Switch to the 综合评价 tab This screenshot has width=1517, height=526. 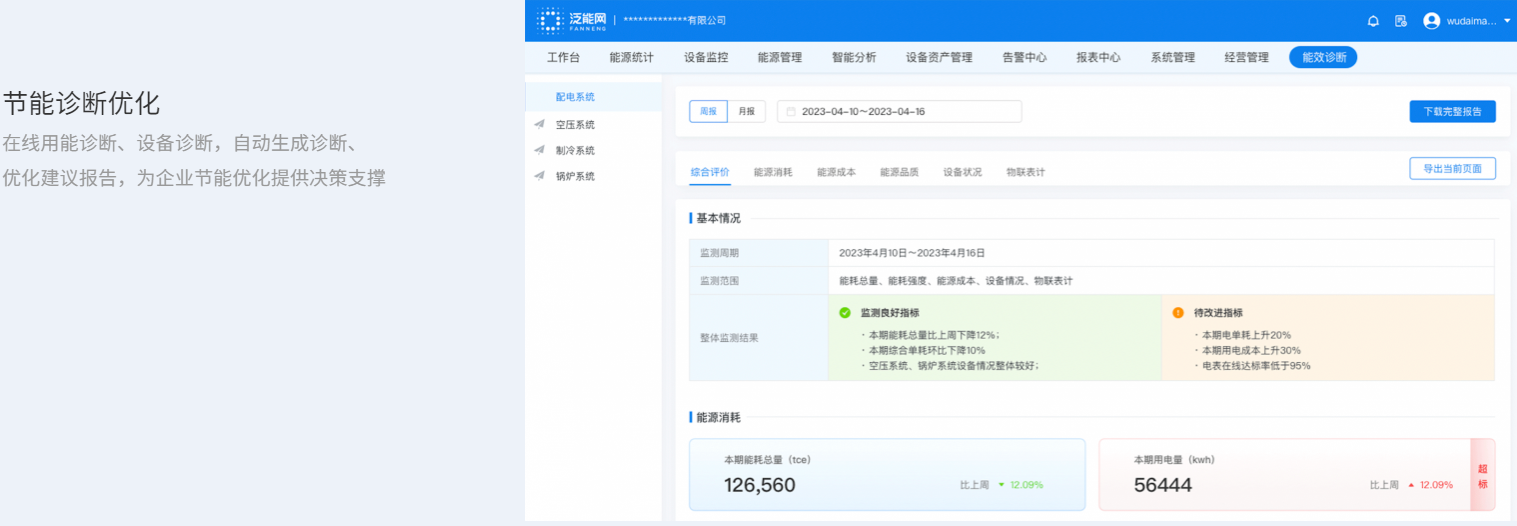tap(710, 172)
